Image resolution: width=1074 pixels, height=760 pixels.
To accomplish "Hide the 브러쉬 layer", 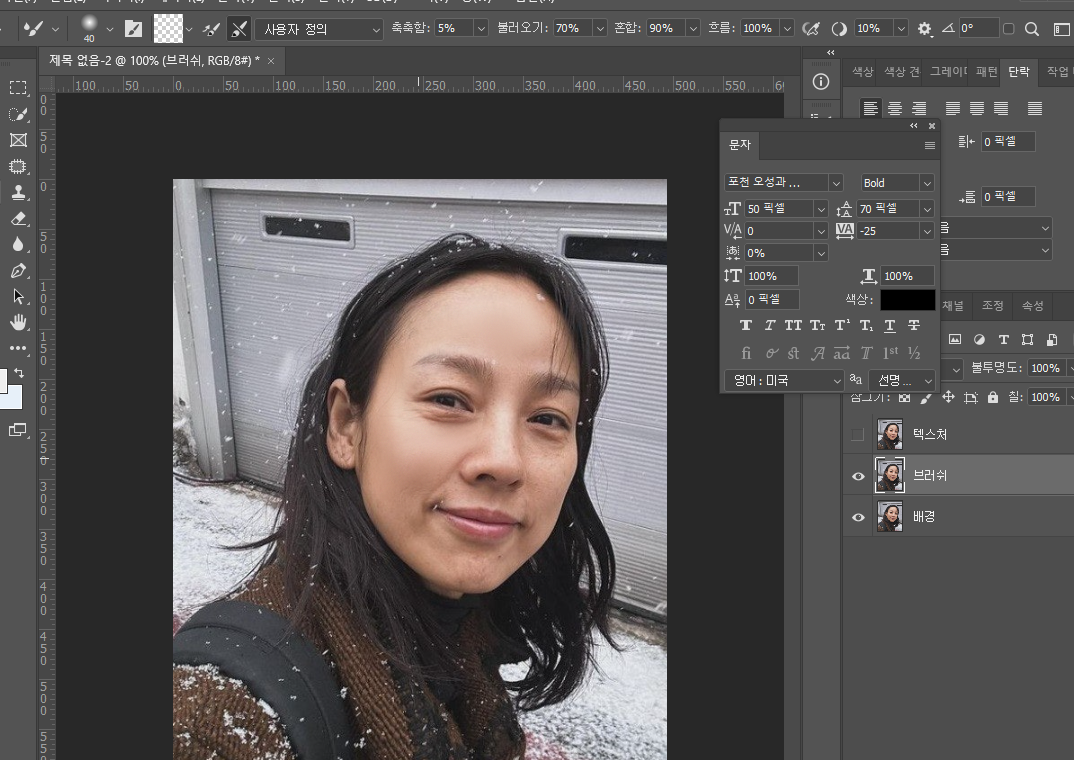I will coord(858,475).
